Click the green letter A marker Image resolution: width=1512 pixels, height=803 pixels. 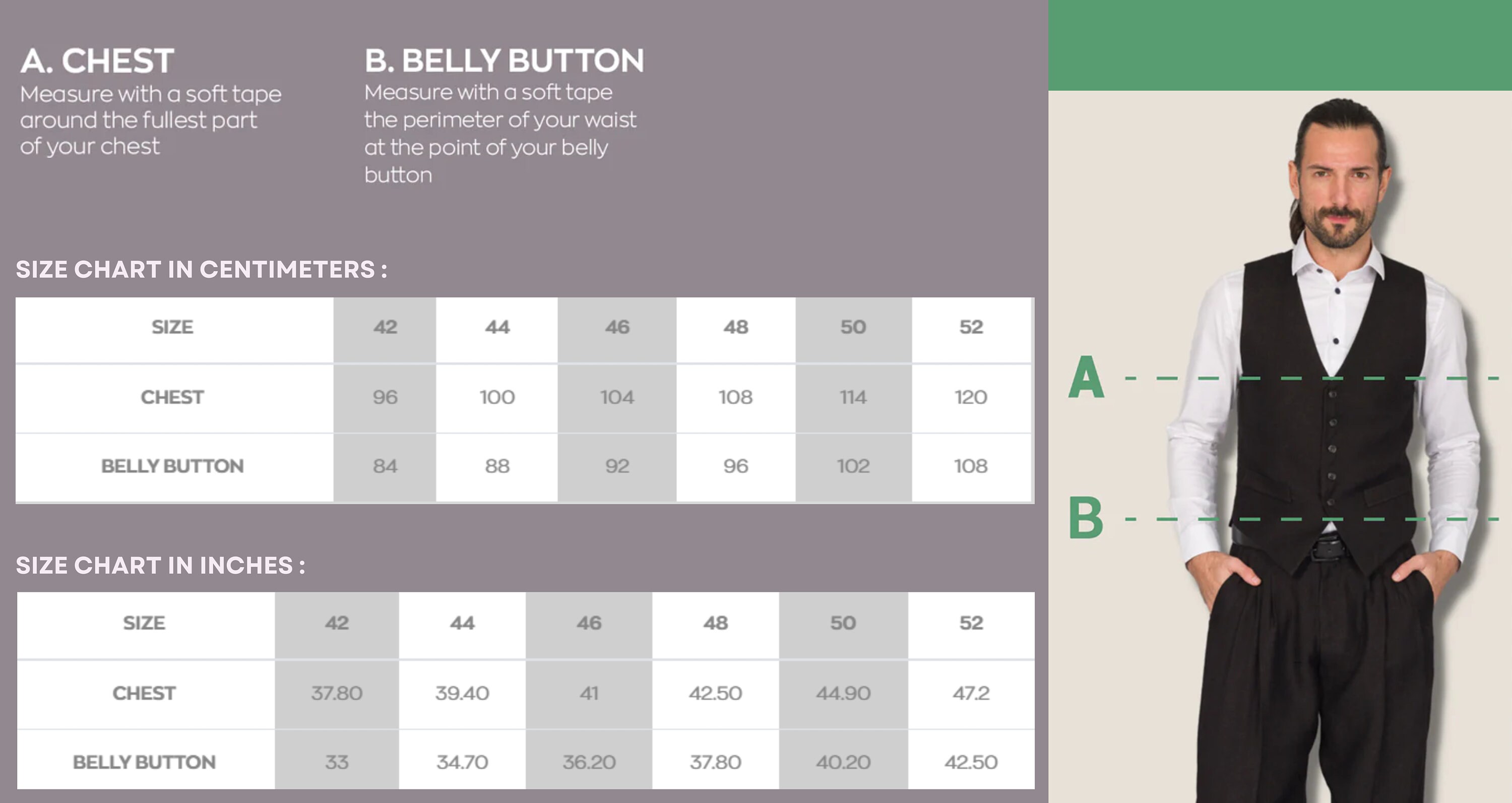coord(1086,377)
